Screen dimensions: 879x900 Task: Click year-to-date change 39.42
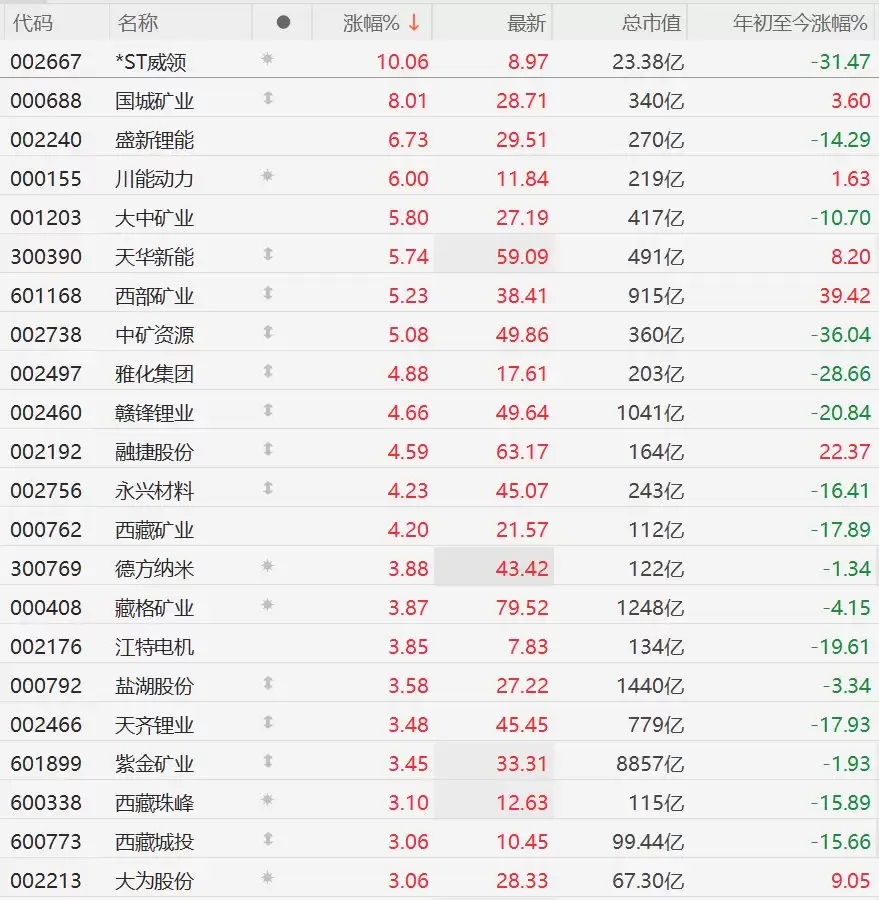point(845,296)
